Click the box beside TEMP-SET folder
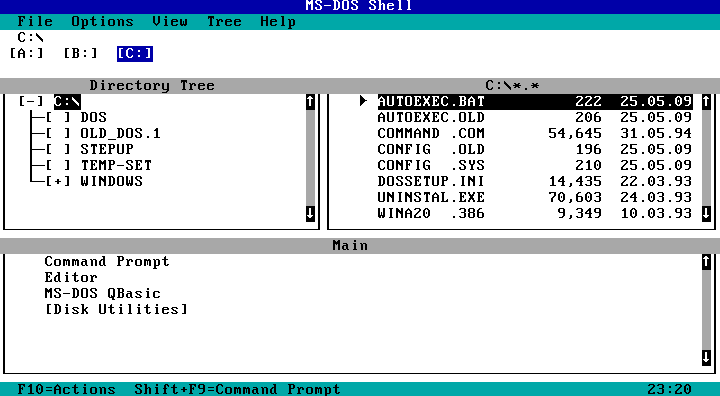 click(x=58, y=165)
